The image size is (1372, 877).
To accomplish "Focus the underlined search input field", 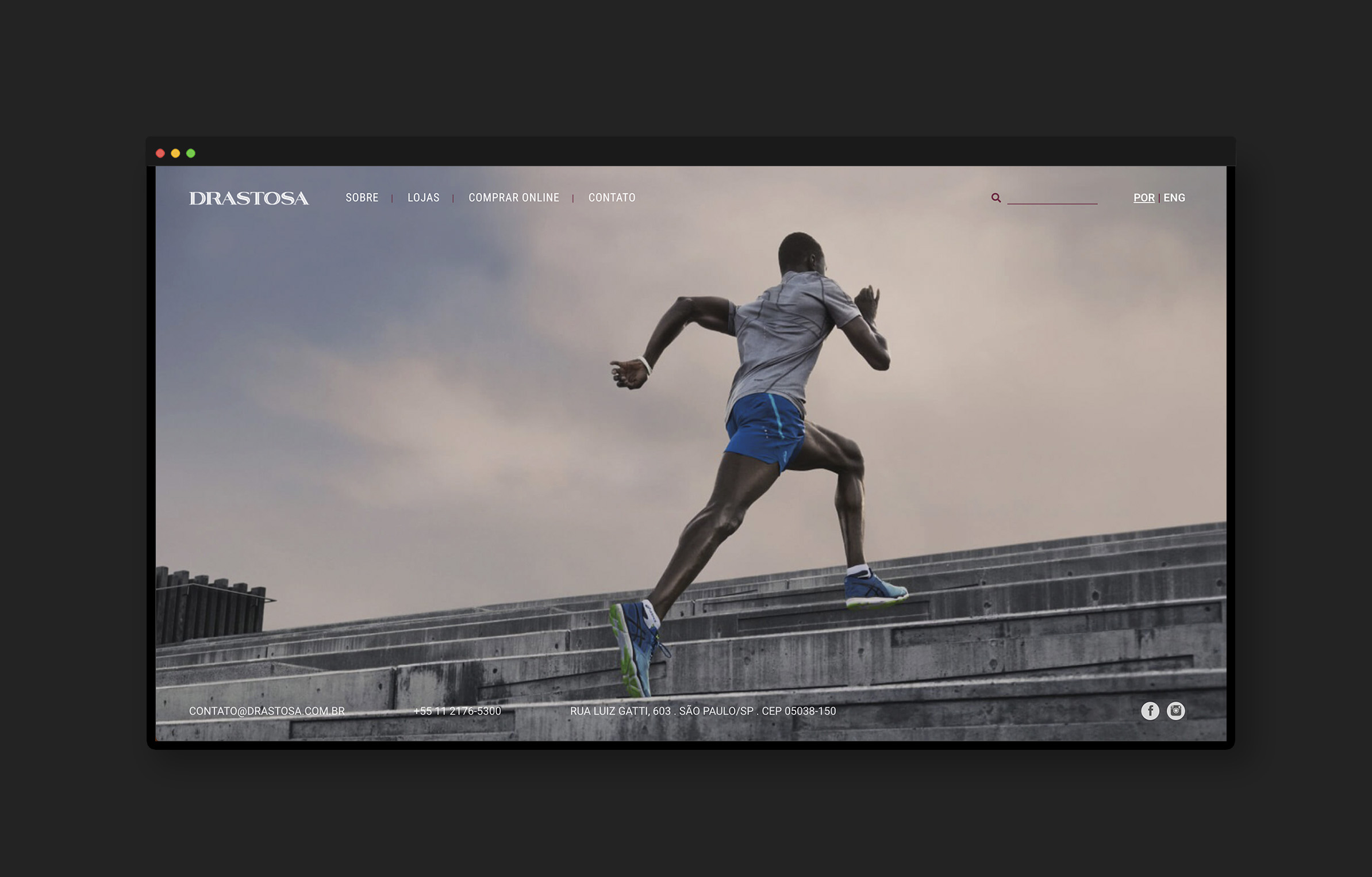I will pyautogui.click(x=1052, y=197).
